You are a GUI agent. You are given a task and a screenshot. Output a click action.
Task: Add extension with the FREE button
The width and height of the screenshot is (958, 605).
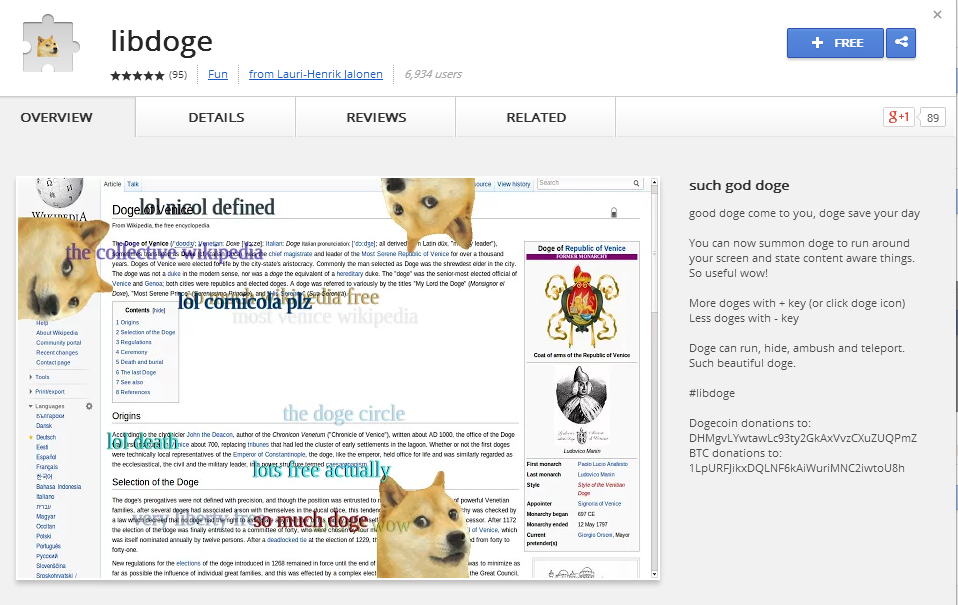[x=835, y=43]
